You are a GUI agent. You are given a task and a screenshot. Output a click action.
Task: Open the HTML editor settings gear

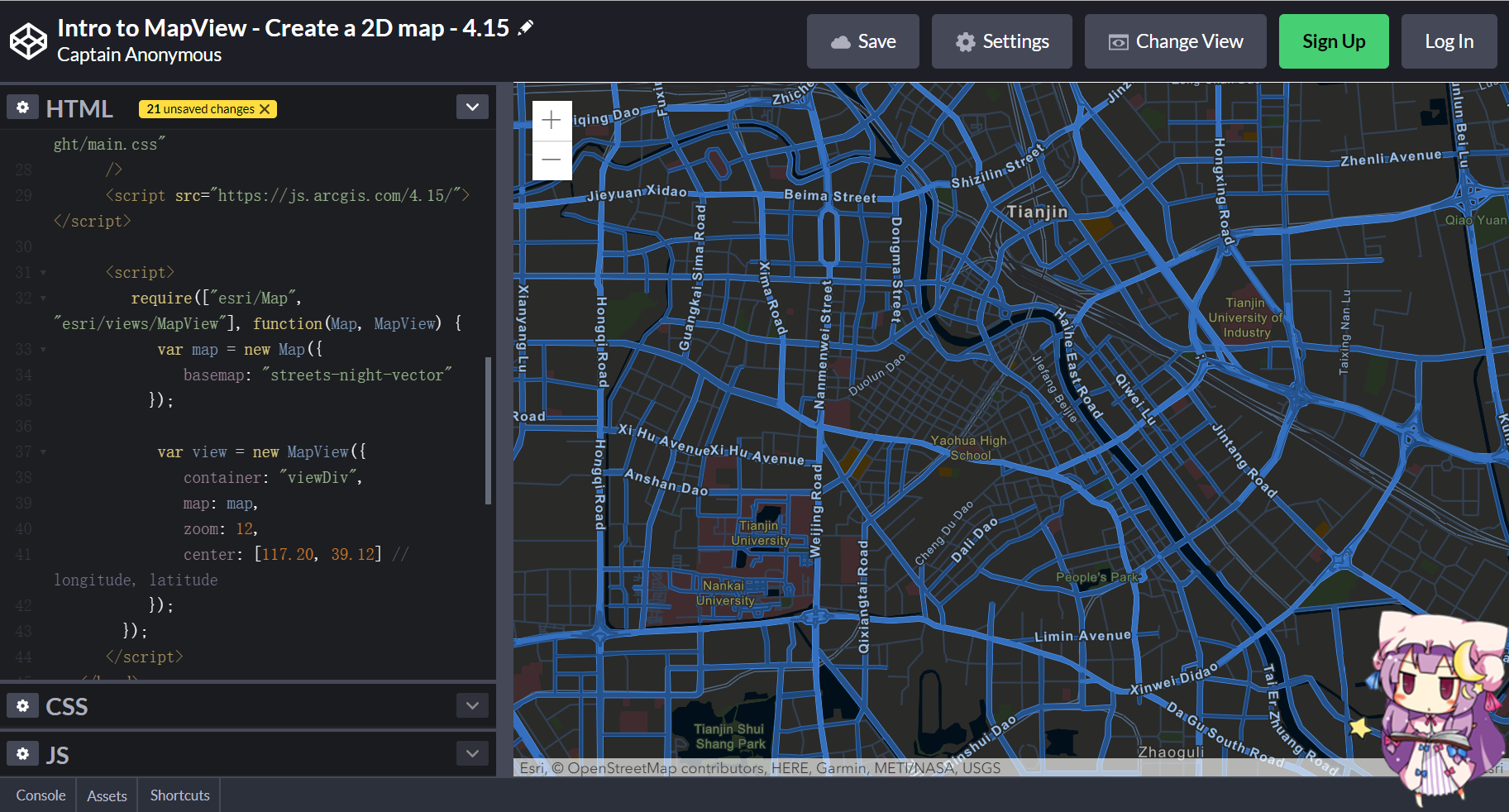(22, 107)
